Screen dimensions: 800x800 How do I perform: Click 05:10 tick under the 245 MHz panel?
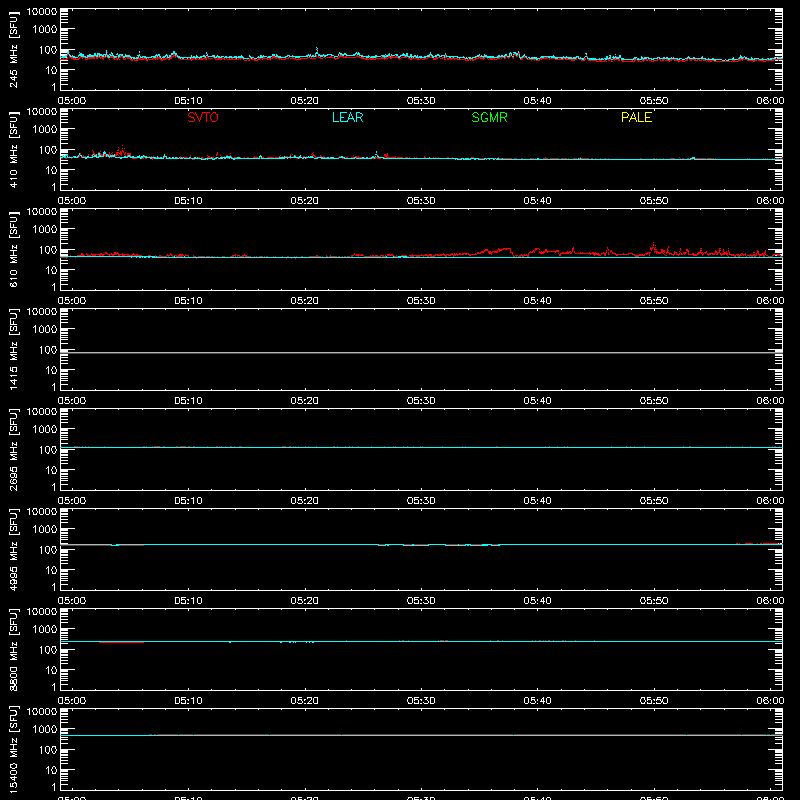[188, 101]
